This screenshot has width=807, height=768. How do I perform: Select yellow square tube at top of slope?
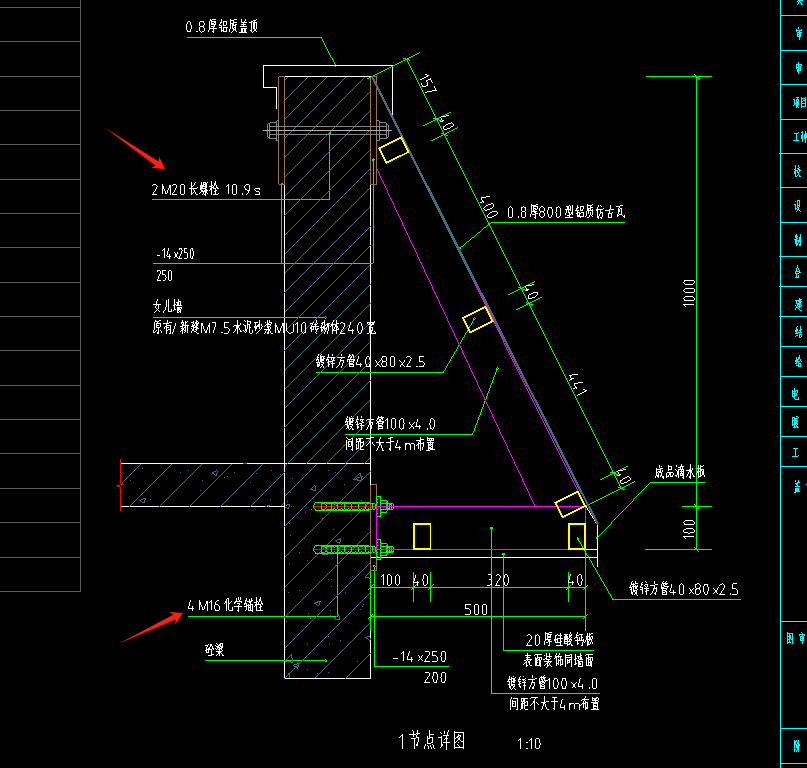(394, 150)
